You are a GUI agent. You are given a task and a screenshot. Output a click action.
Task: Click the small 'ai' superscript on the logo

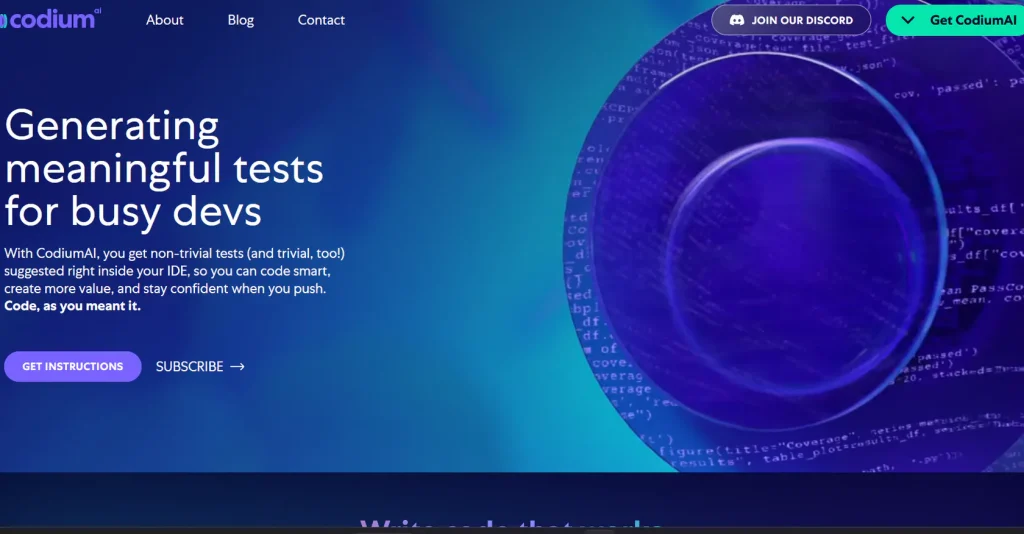96,9
